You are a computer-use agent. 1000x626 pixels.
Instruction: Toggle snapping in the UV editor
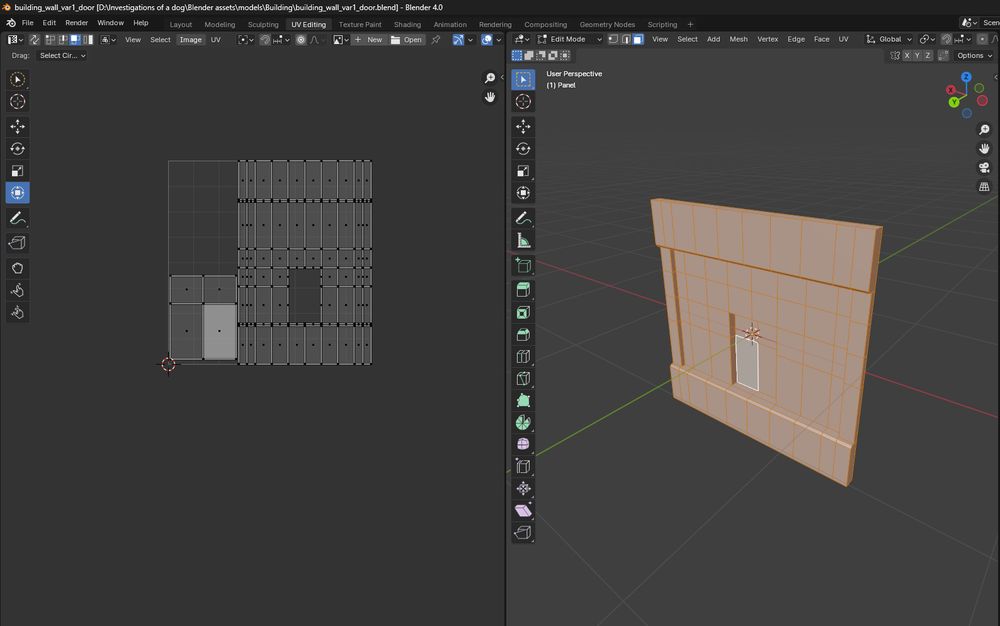pos(265,40)
